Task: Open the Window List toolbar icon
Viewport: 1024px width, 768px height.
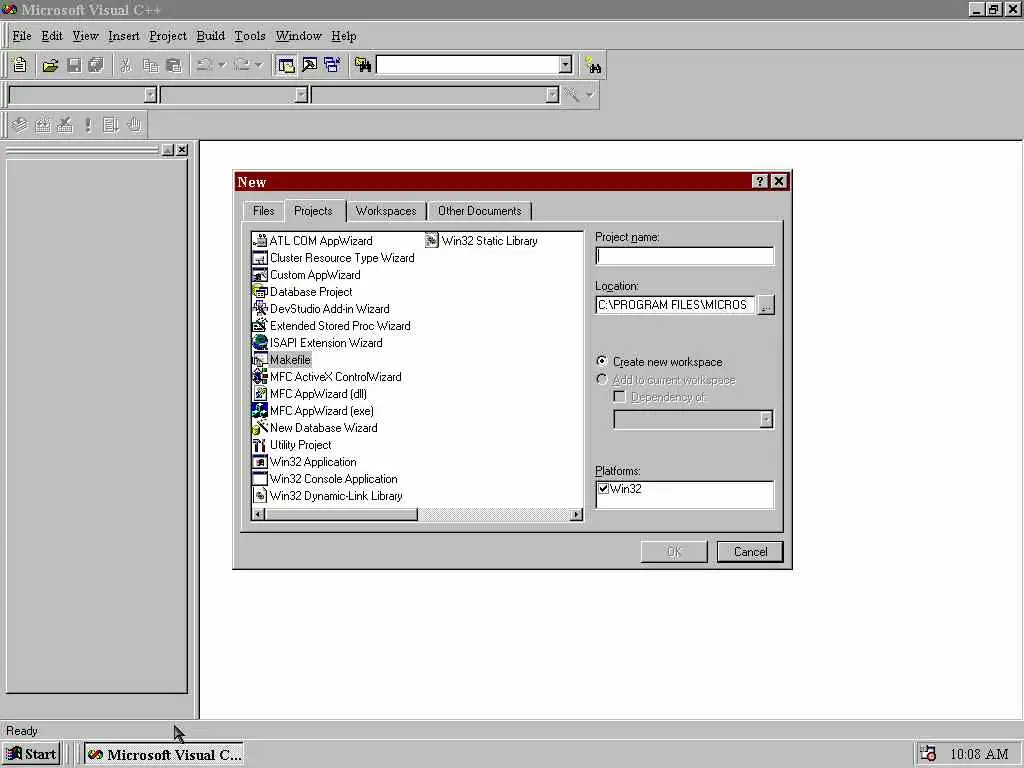Action: click(332, 65)
